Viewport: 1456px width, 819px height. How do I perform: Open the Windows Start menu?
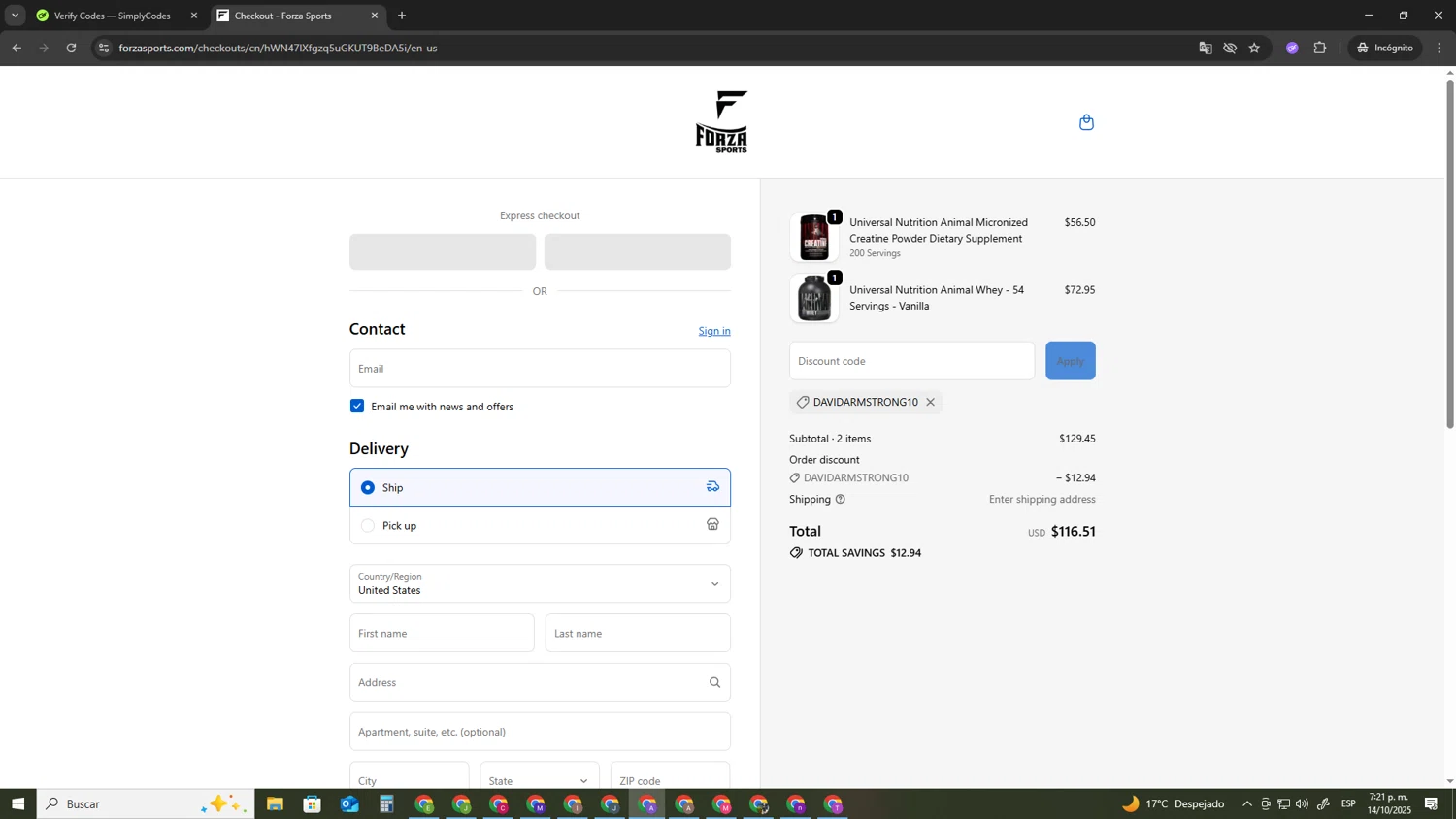point(17,803)
